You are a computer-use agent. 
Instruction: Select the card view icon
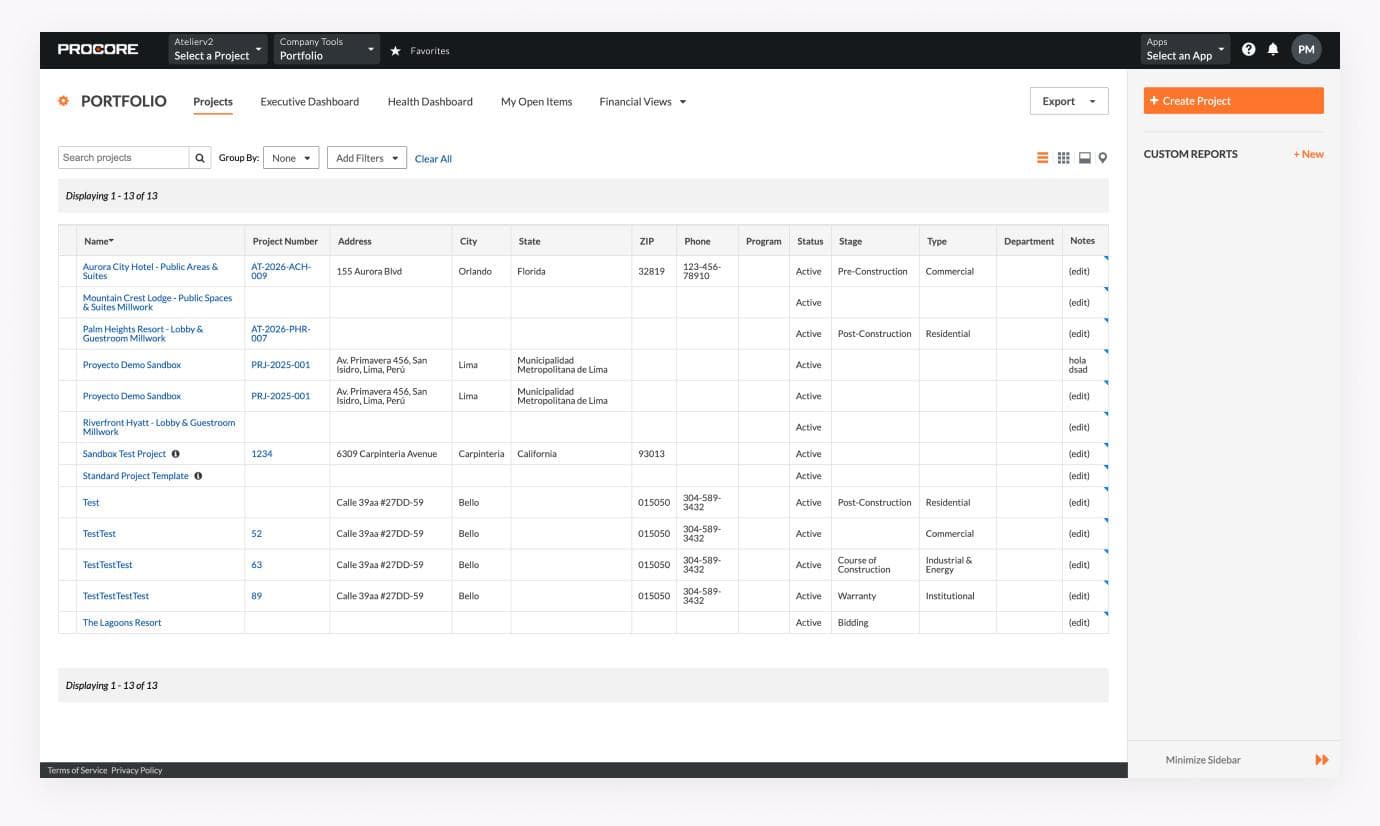tap(1084, 157)
